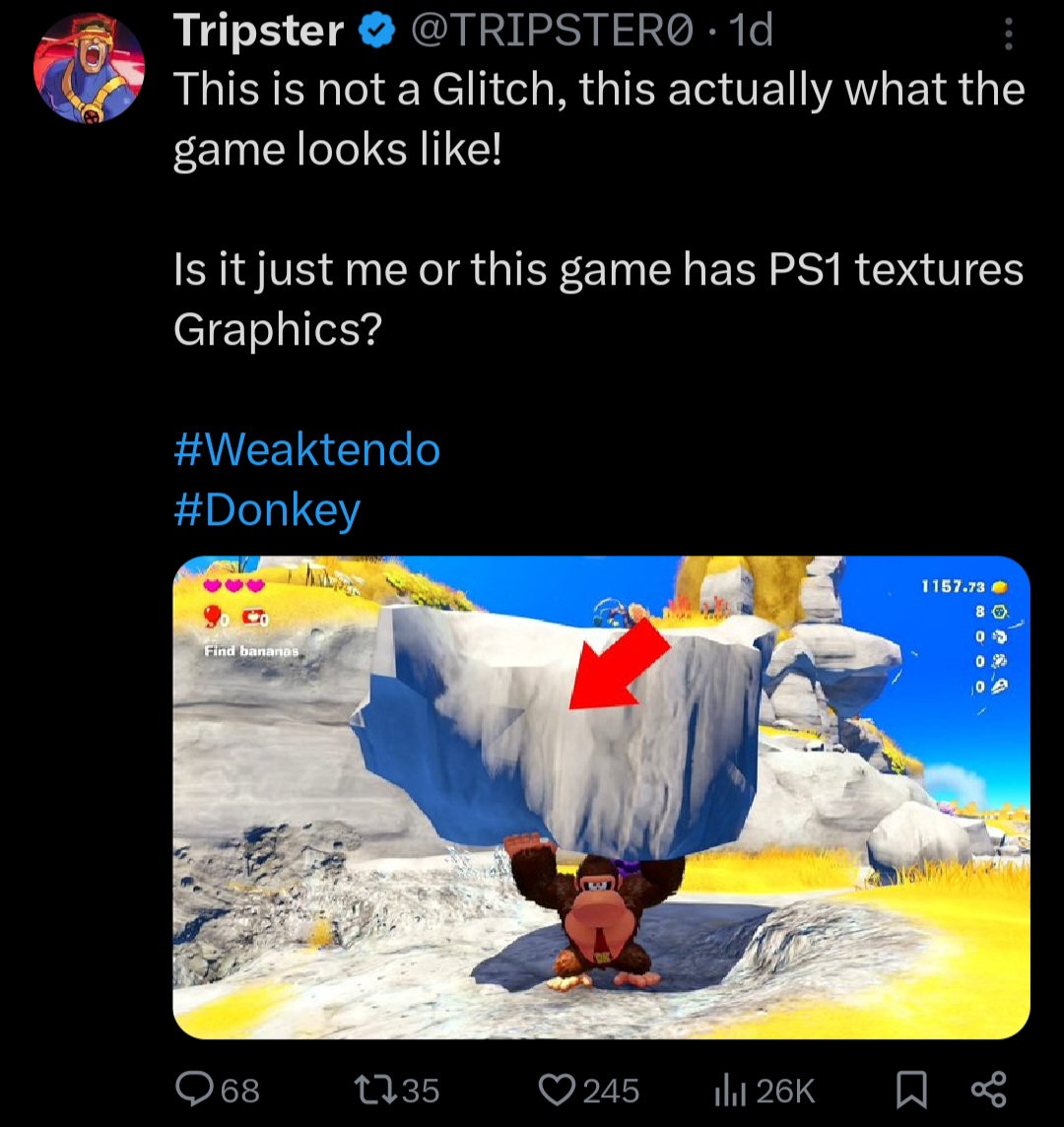Tap the reply speech bubble icon
This screenshot has width=1064, height=1127.
pos(195,1089)
